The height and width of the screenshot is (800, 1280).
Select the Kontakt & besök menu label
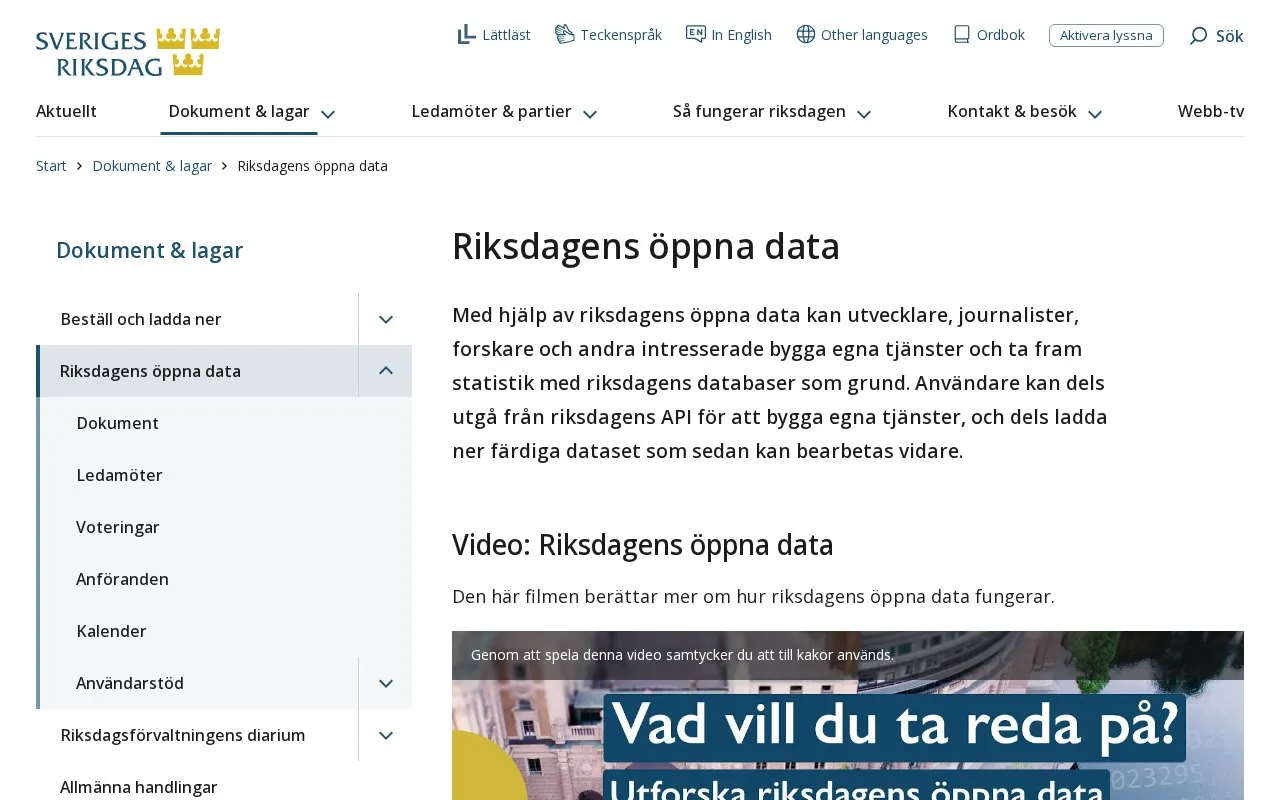[x=1012, y=111]
